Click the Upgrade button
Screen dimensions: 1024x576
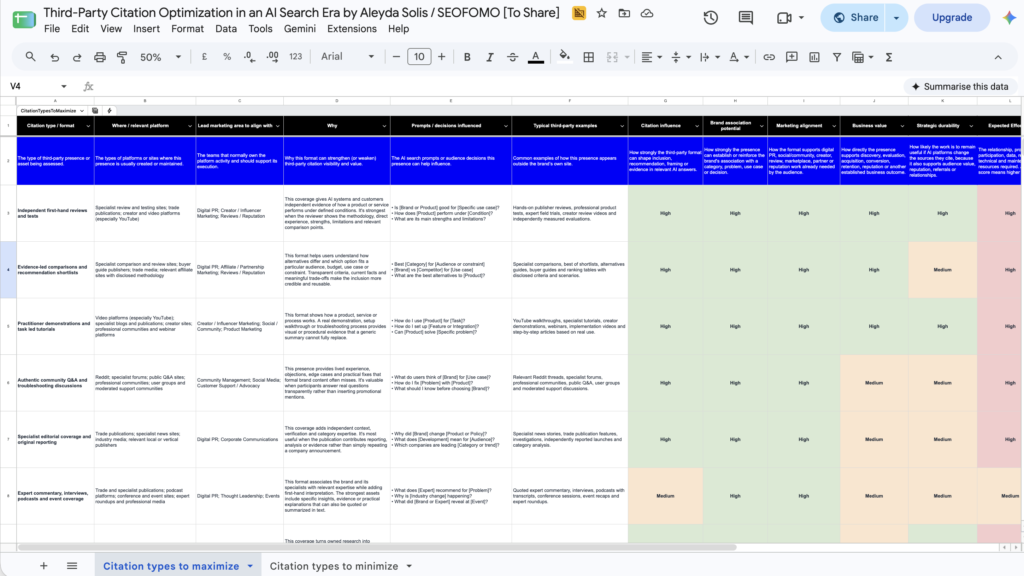click(x=952, y=18)
